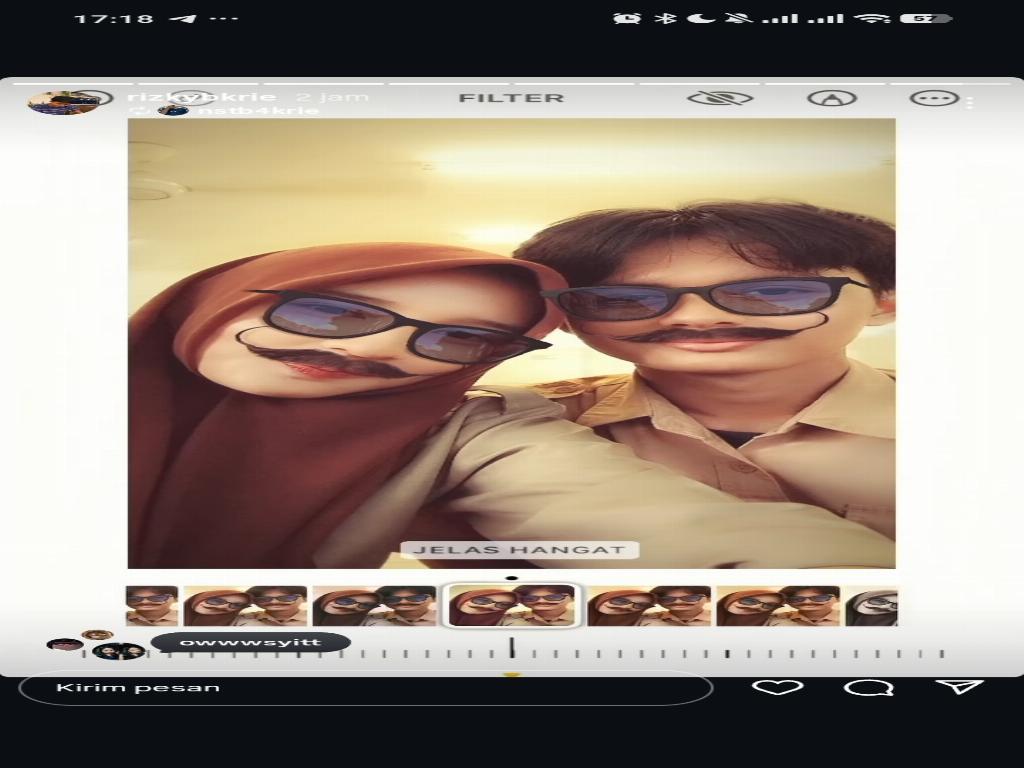The image size is (1024, 768).
Task: Select the first filter thumbnail on the left
Action: 152,606
